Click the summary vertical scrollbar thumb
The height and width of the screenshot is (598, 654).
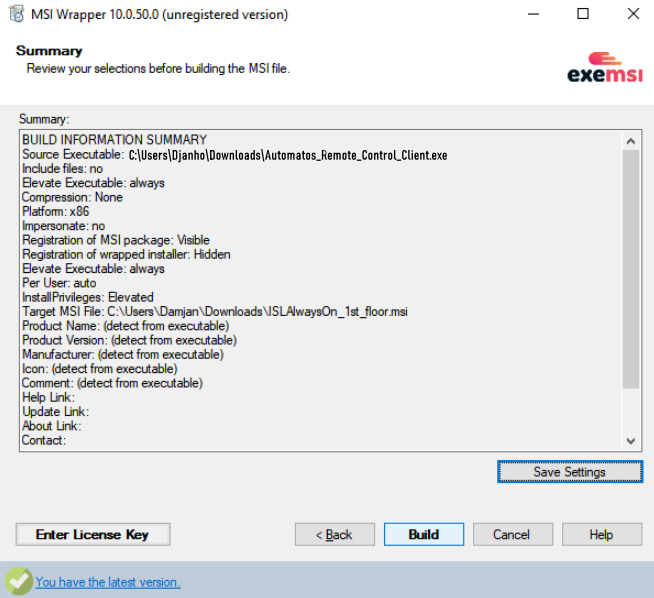[x=631, y=269]
